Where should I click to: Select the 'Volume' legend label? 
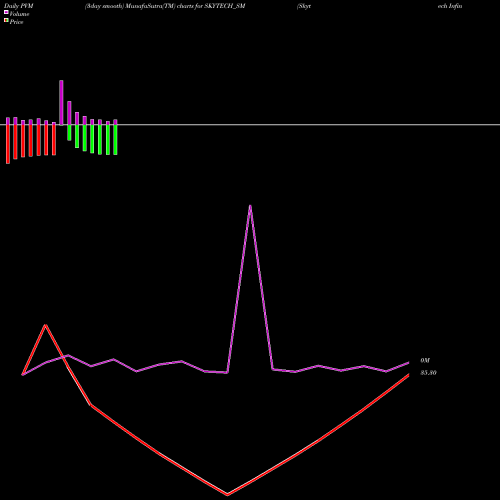[19, 14]
